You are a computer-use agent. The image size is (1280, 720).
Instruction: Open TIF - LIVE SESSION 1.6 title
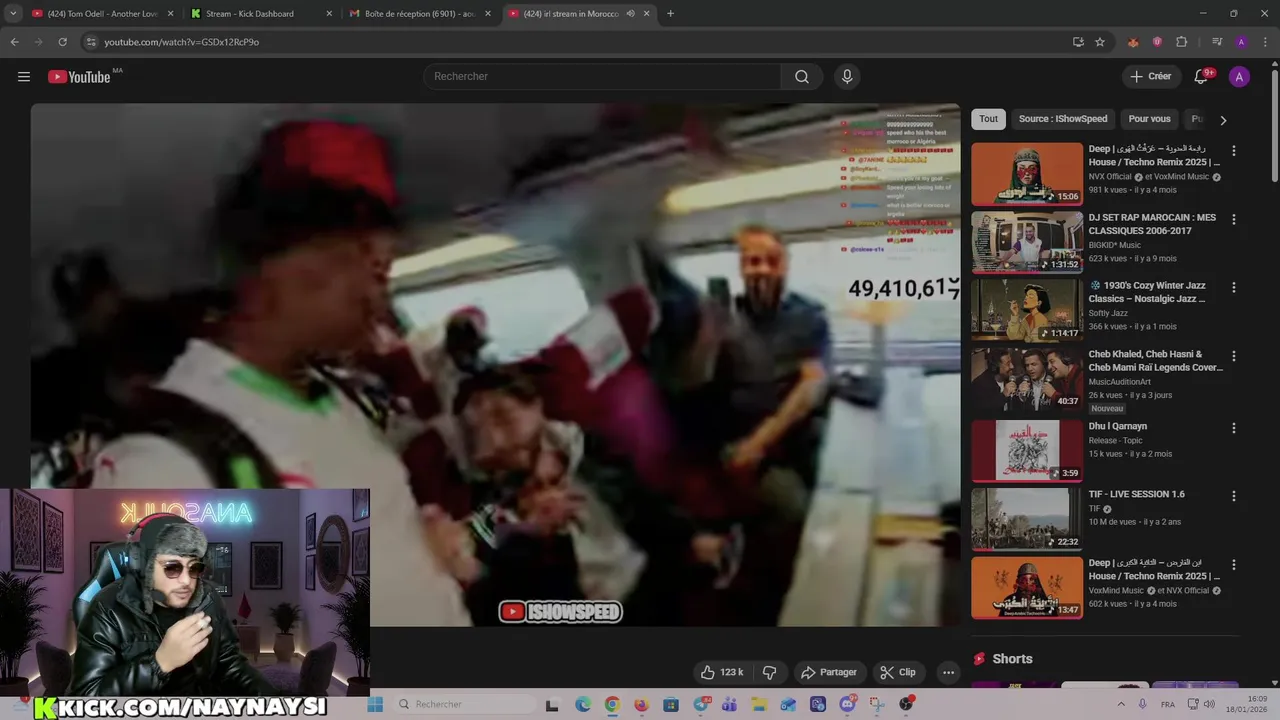point(1137,494)
